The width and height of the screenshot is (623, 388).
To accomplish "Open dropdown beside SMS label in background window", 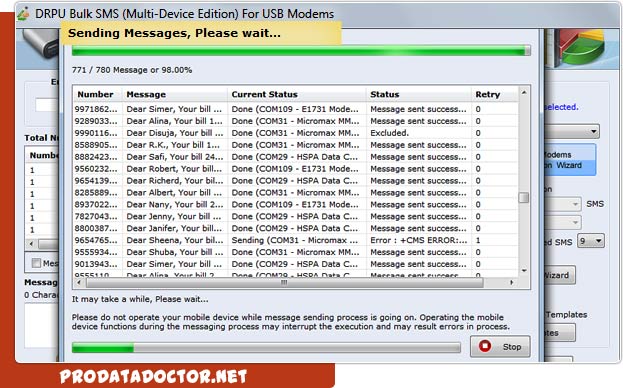I will coord(564,204).
